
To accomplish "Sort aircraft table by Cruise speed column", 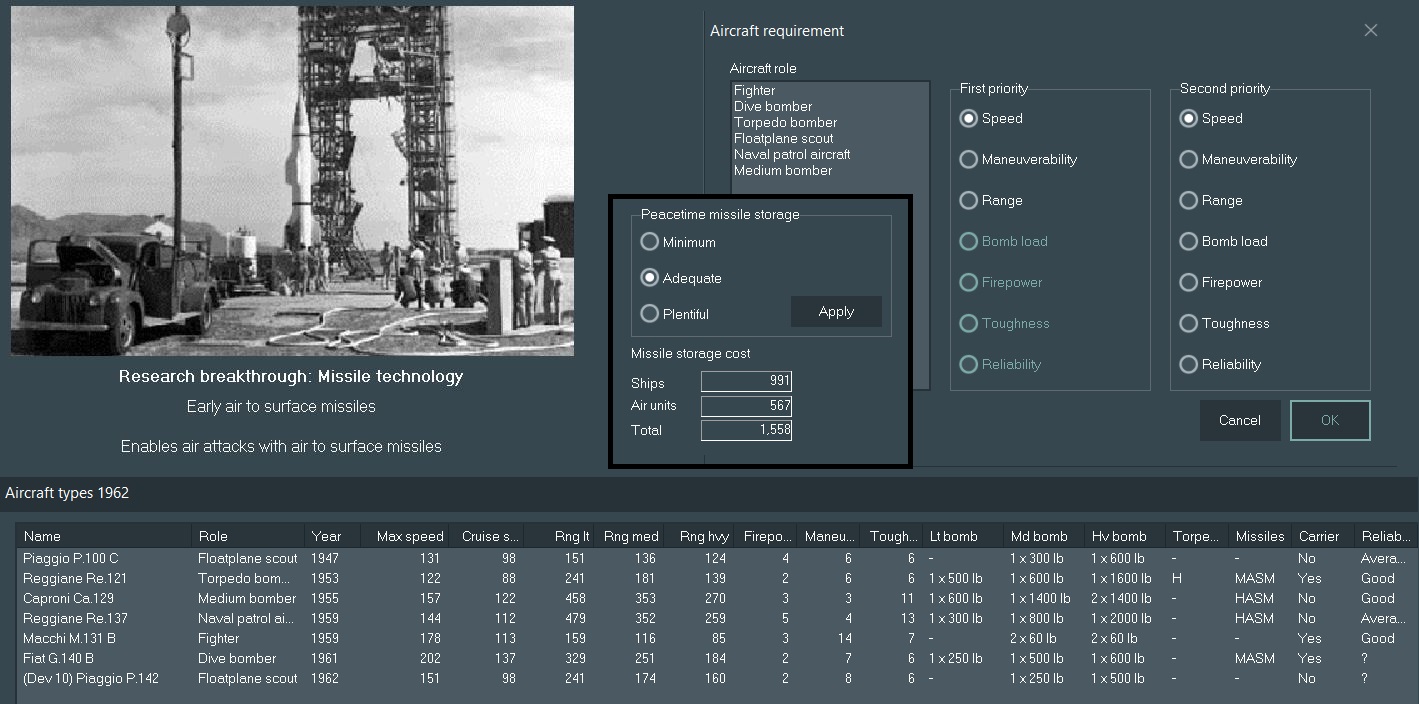I will [x=486, y=536].
